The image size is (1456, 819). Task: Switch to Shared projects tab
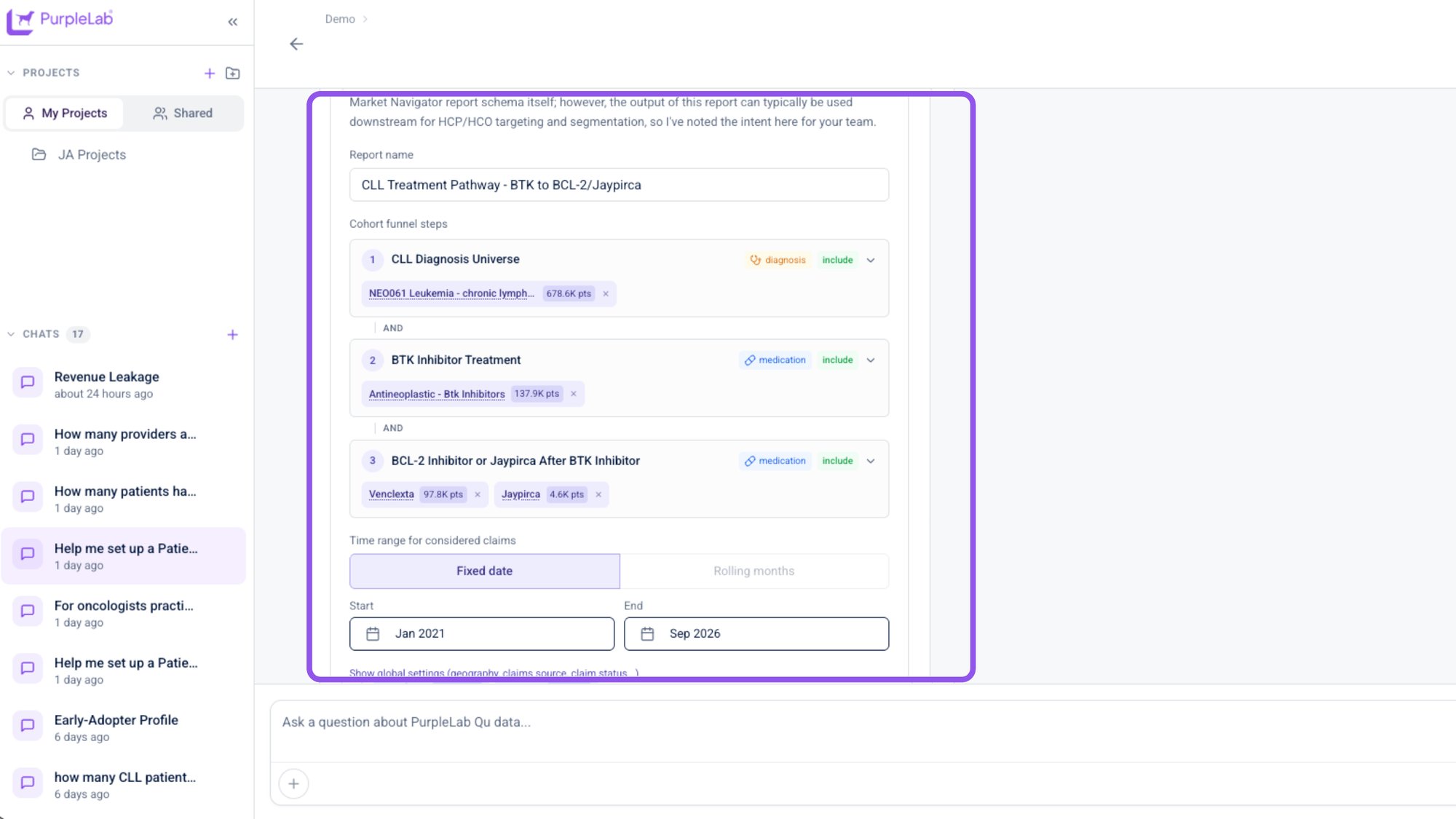183,114
